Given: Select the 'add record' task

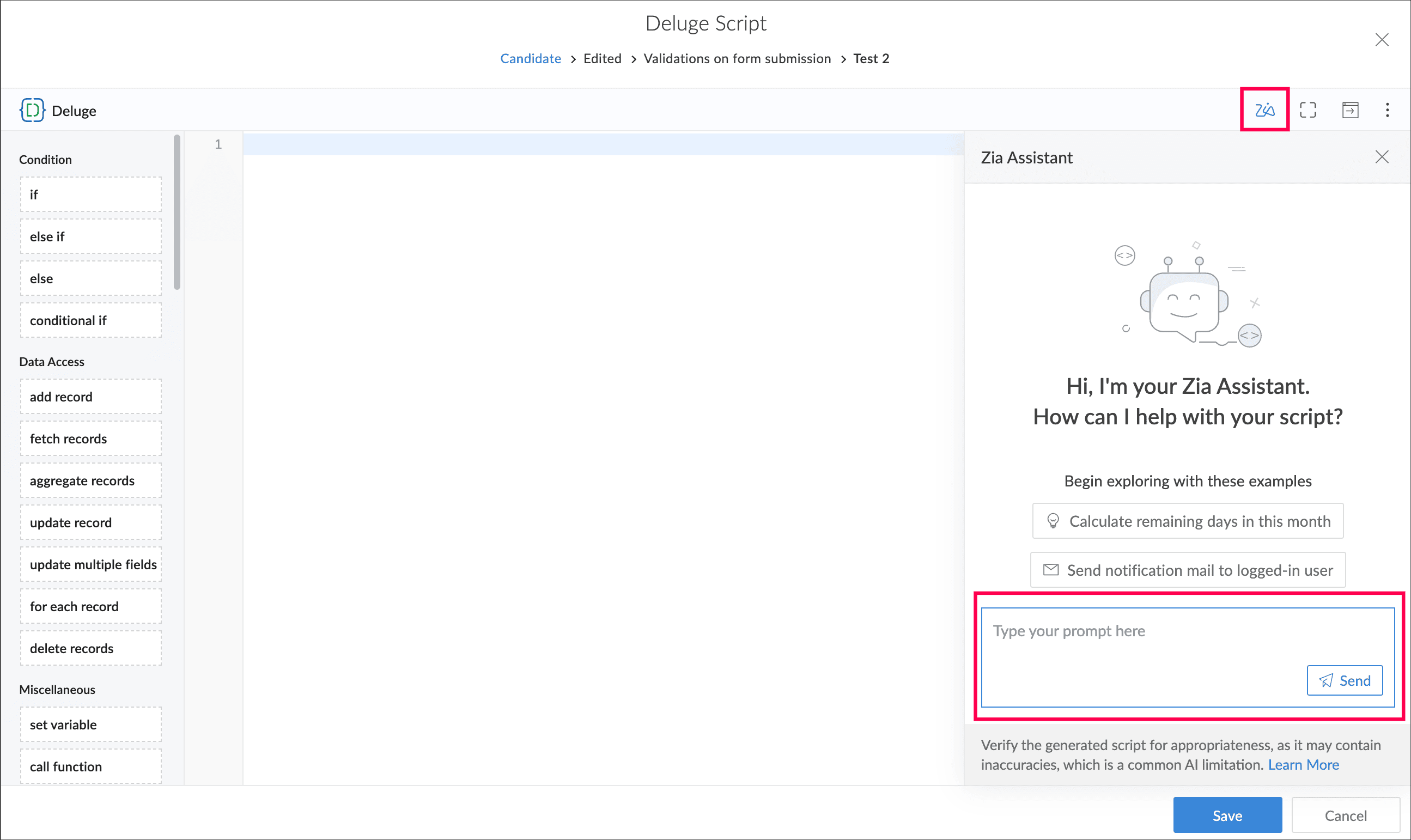Looking at the screenshot, I should click(x=90, y=396).
